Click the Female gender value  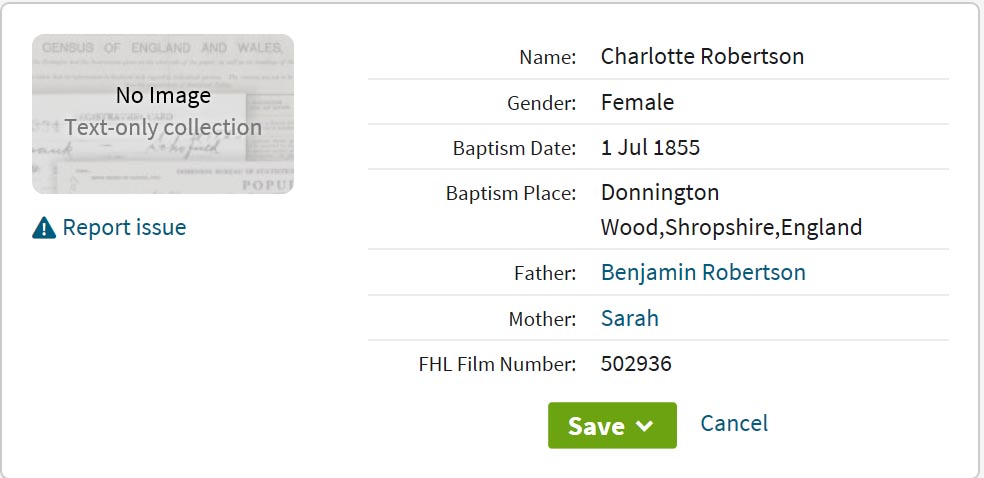[x=637, y=102]
